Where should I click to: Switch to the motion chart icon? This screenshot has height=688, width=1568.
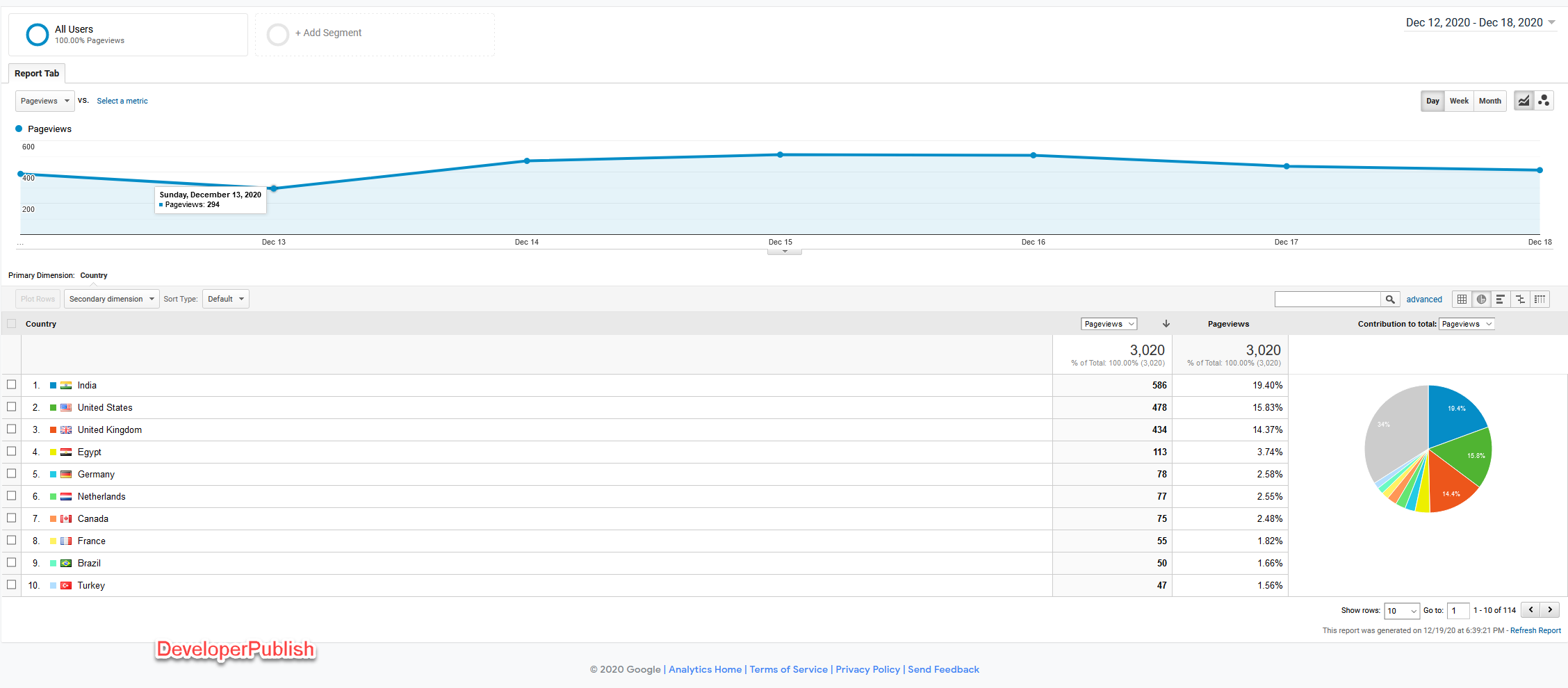tap(1544, 100)
